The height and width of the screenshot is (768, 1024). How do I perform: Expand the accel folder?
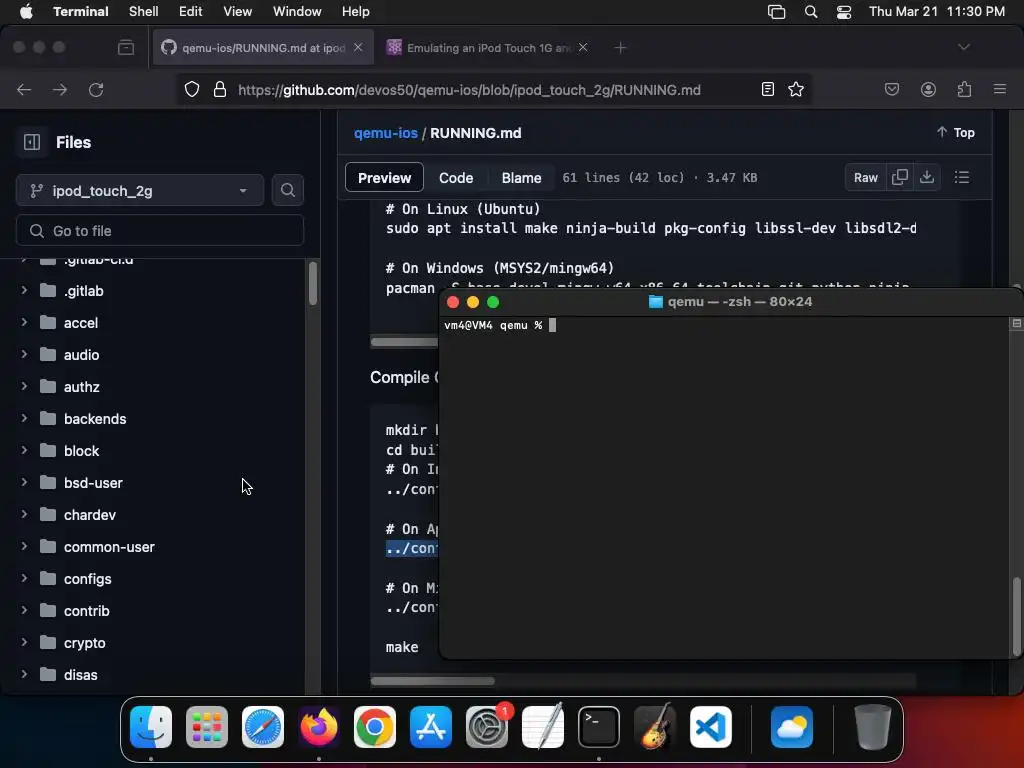(x=24, y=322)
